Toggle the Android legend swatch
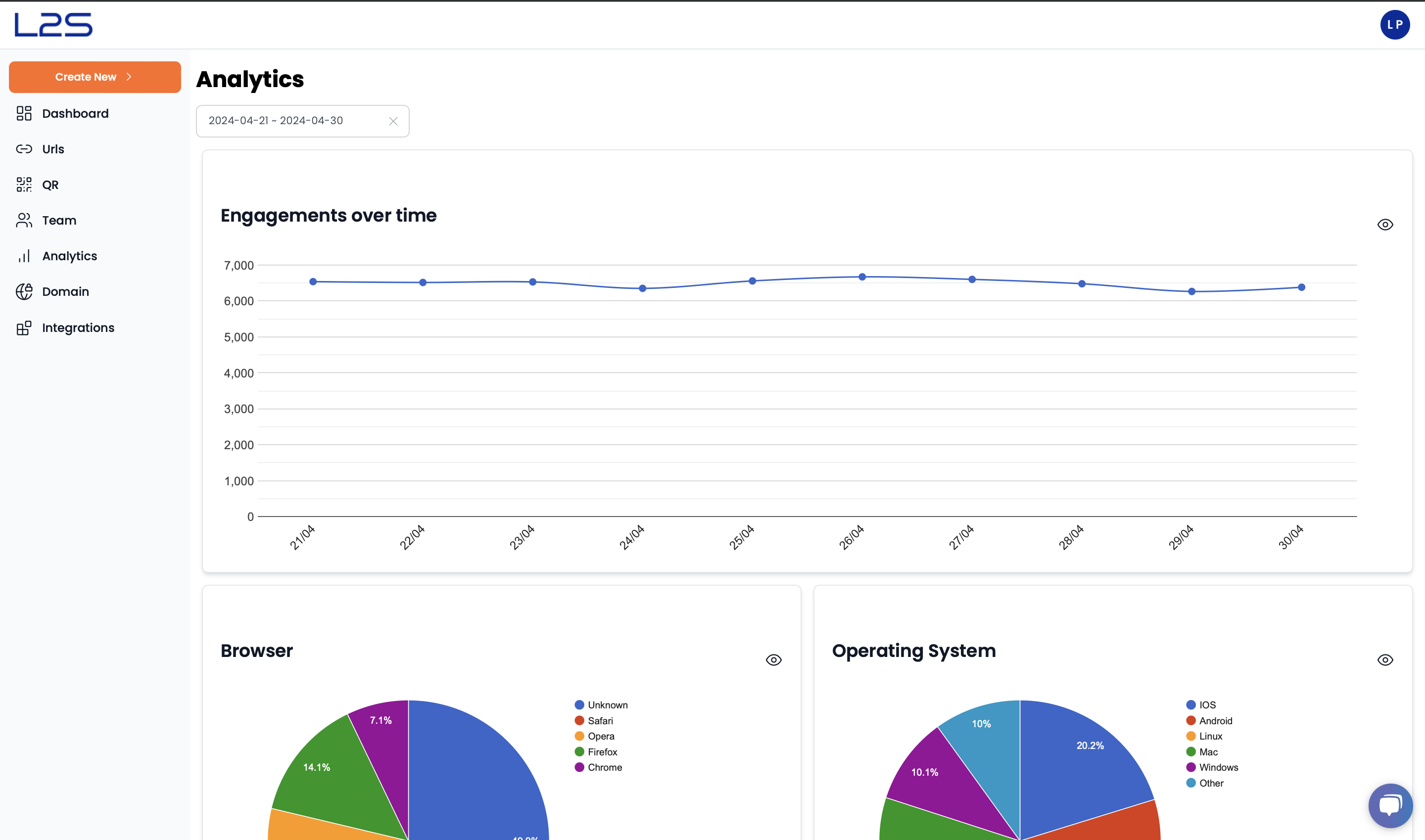This screenshot has height=840, width=1425. pyautogui.click(x=1190, y=721)
